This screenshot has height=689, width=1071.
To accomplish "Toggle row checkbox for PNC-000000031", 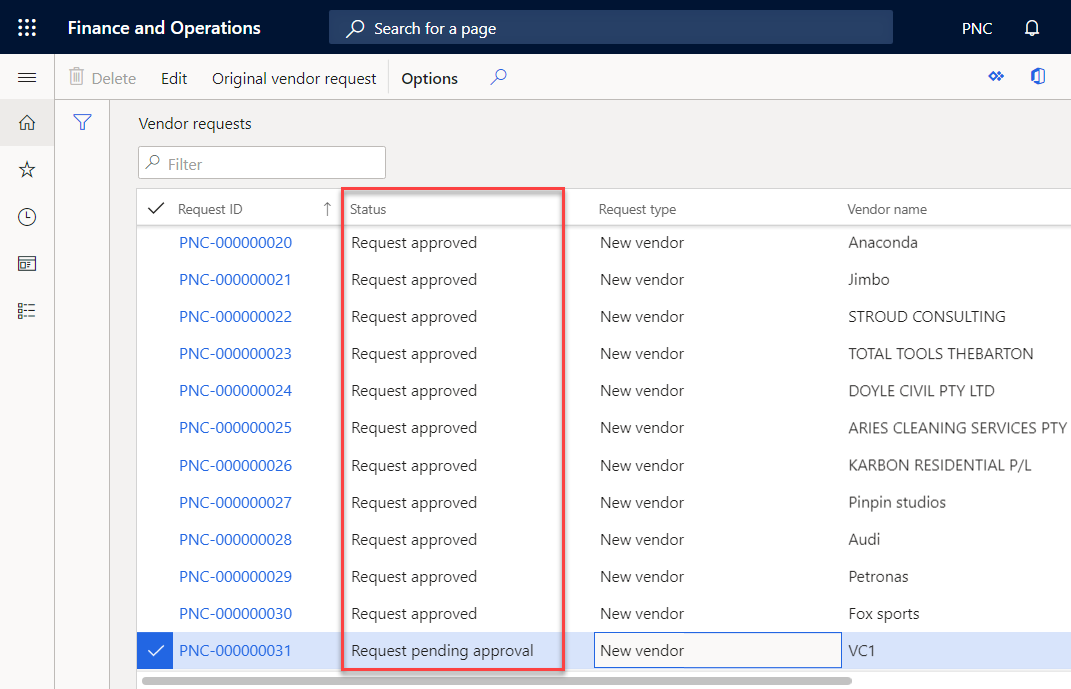I will pyautogui.click(x=156, y=651).
